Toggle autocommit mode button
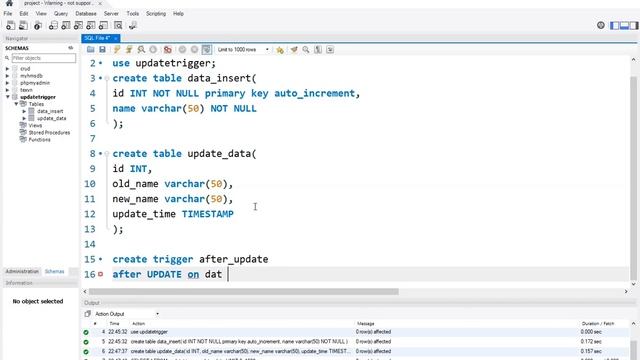This screenshot has width=640, height=360. [207, 50]
